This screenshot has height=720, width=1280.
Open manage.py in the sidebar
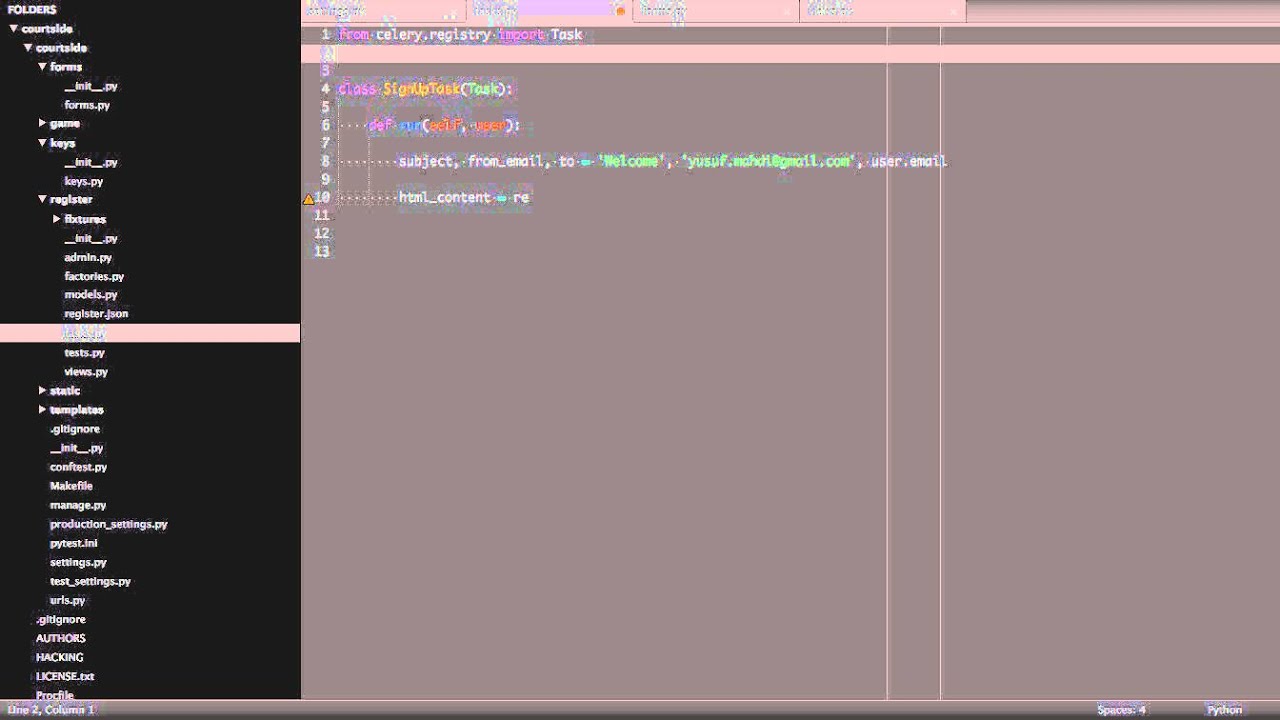coord(78,505)
